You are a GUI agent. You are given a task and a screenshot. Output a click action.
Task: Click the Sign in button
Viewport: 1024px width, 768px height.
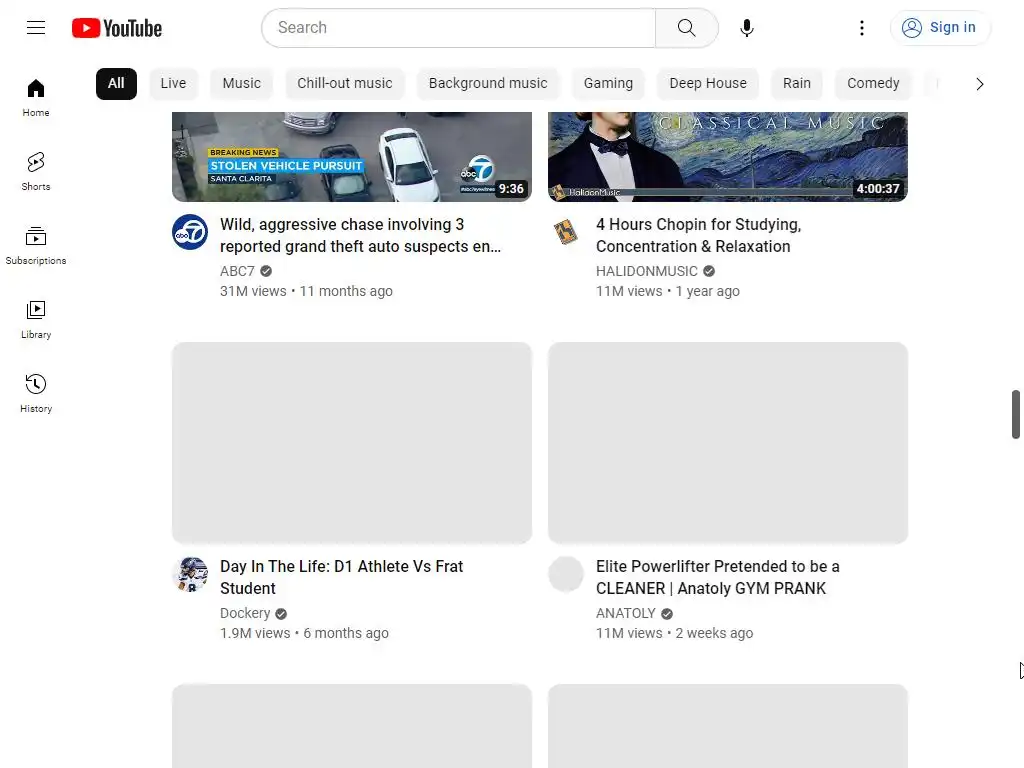[x=940, y=27]
